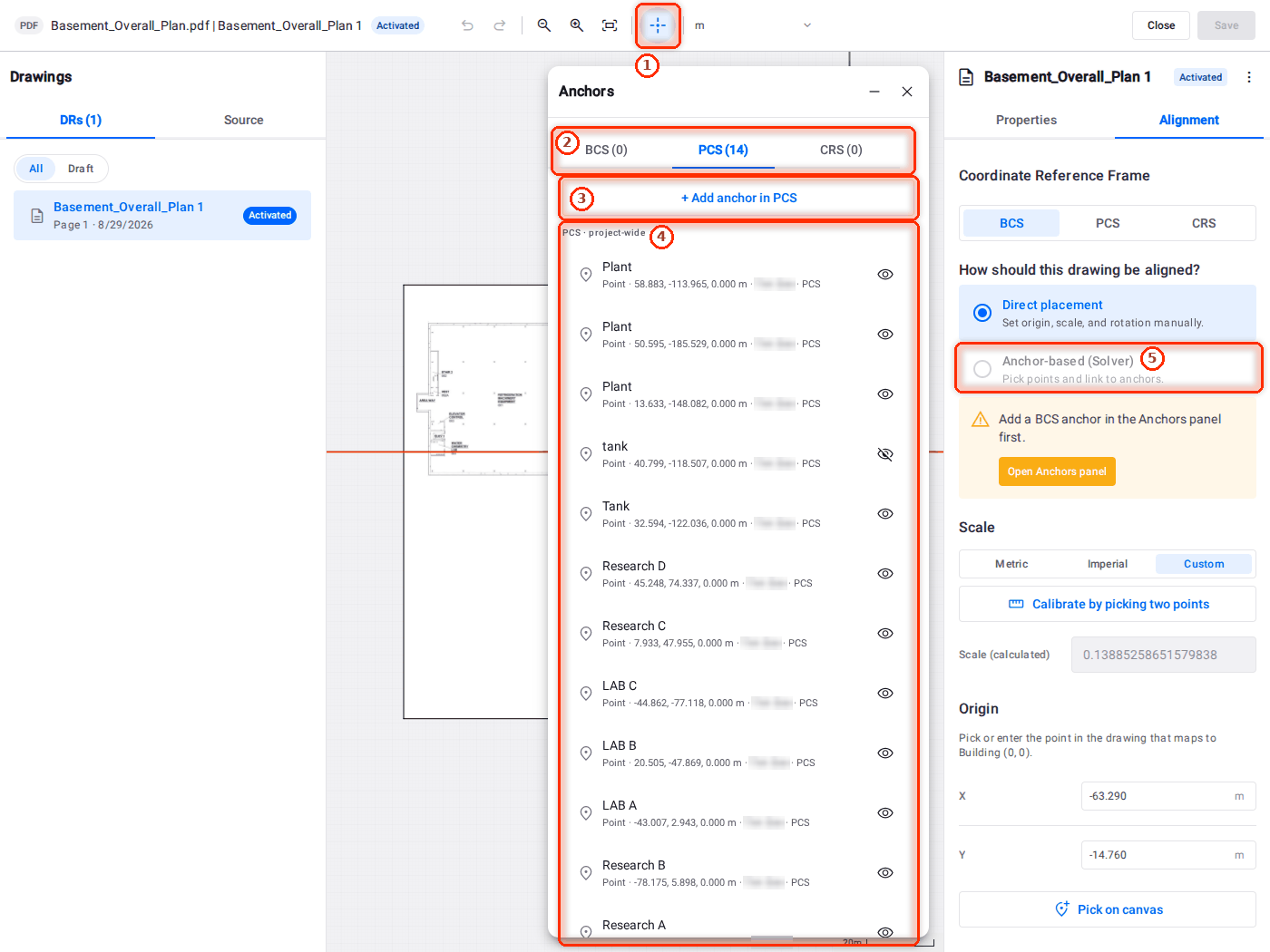Click Add anchor in PCS

[x=738, y=198]
